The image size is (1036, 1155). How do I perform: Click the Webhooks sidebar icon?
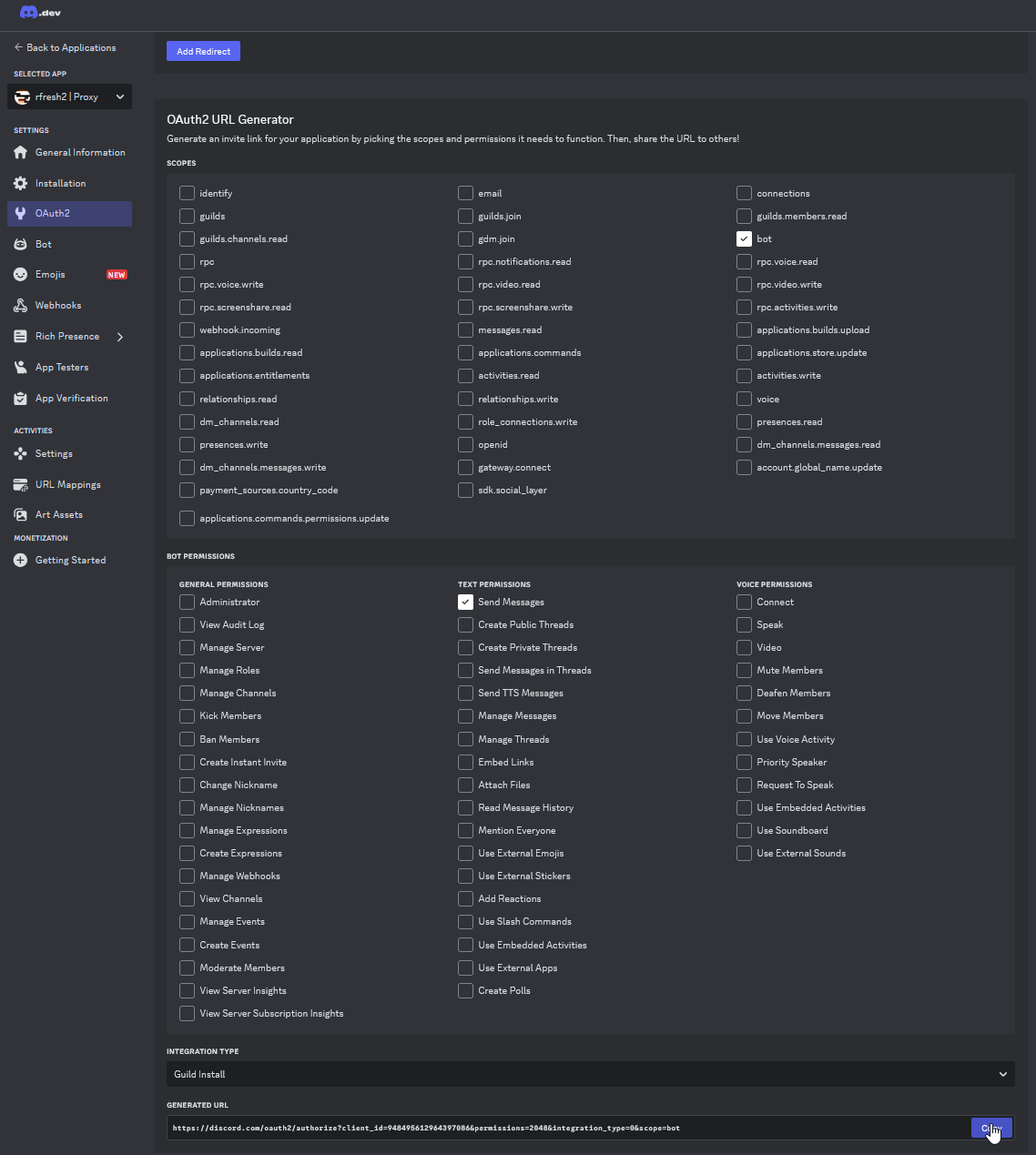click(x=20, y=306)
